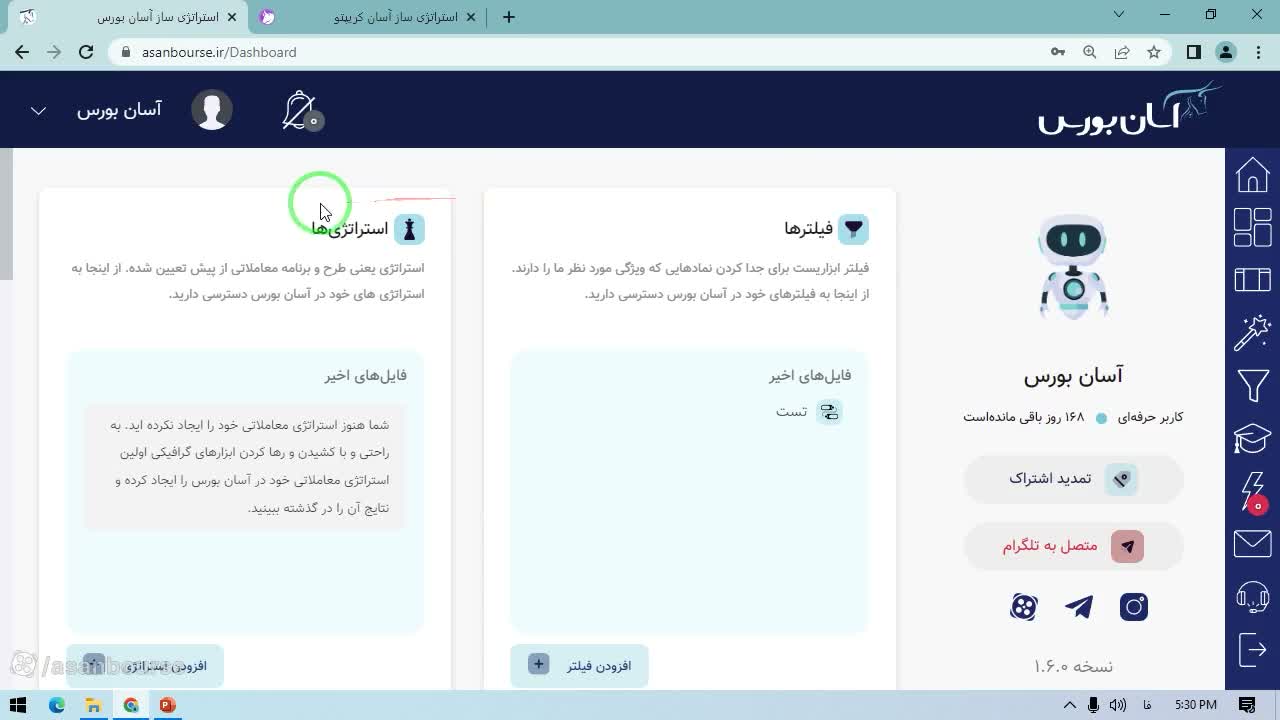1280x720 pixels.
Task: Click the address bar URL field
Action: pos(580,52)
